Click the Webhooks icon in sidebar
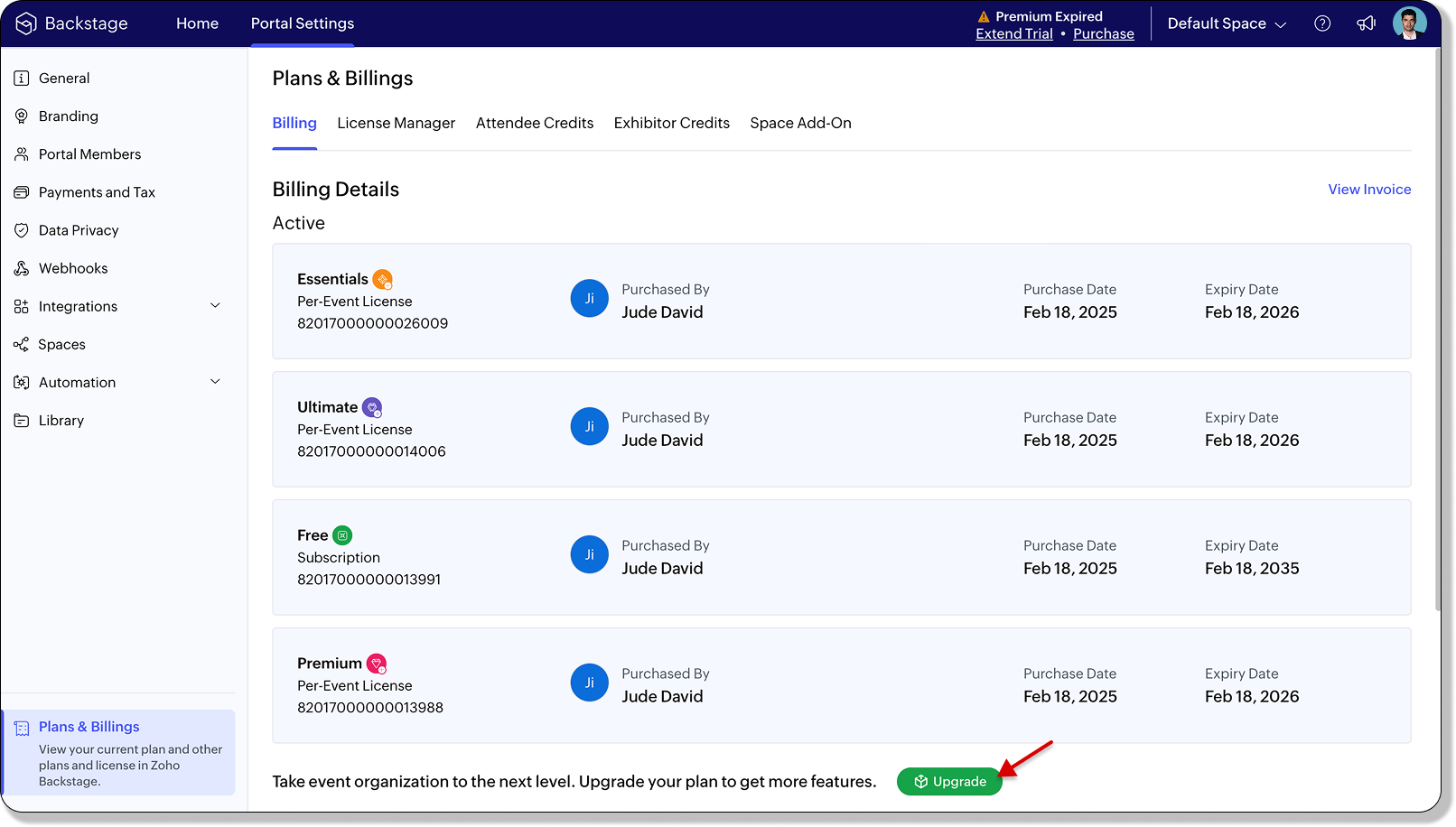The image size is (1456, 827). [22, 268]
